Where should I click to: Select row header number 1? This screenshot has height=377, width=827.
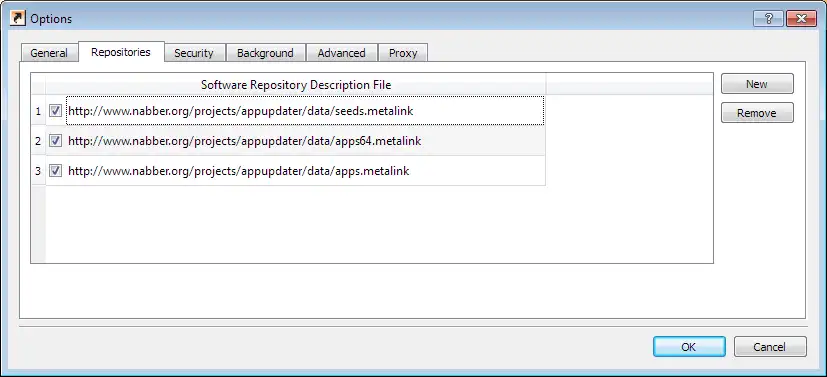38,111
